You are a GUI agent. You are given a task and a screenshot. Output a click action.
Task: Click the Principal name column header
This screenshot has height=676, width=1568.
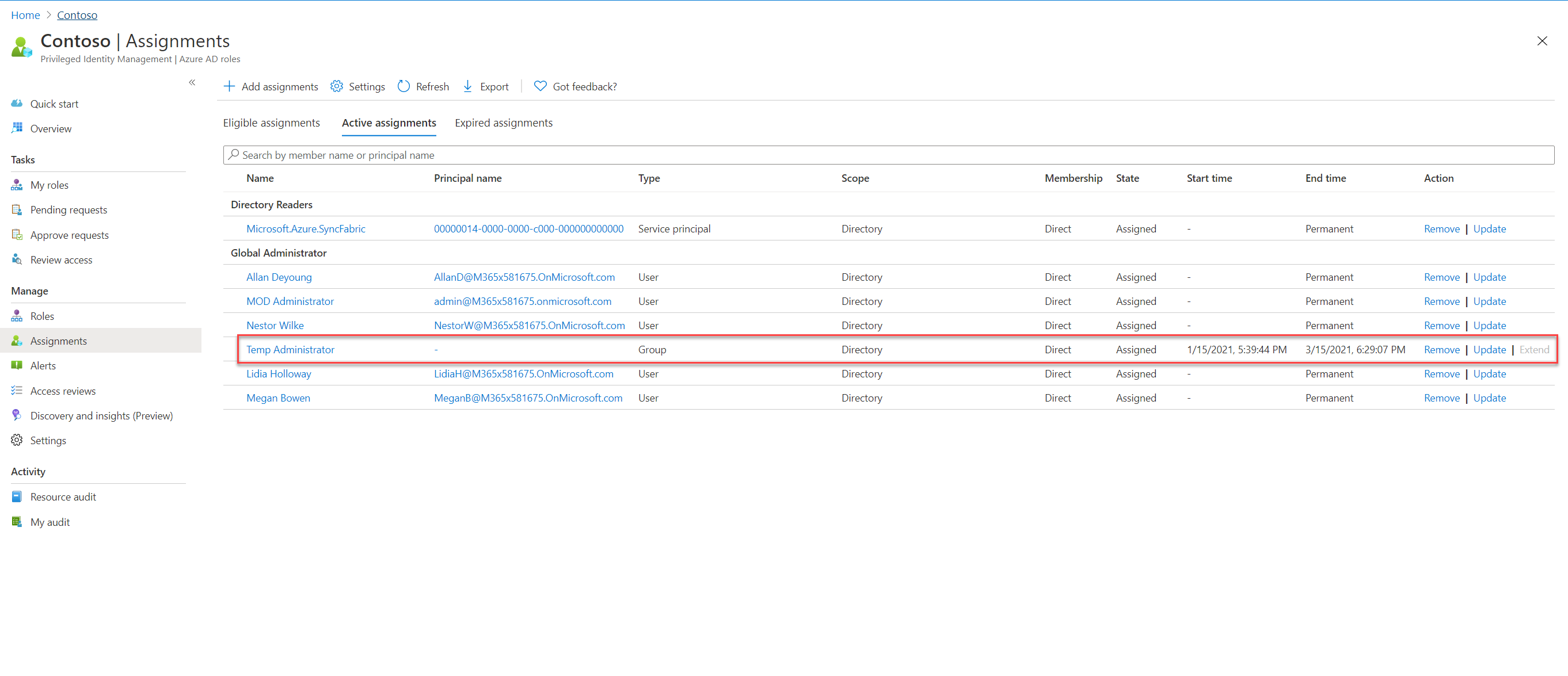(x=468, y=178)
